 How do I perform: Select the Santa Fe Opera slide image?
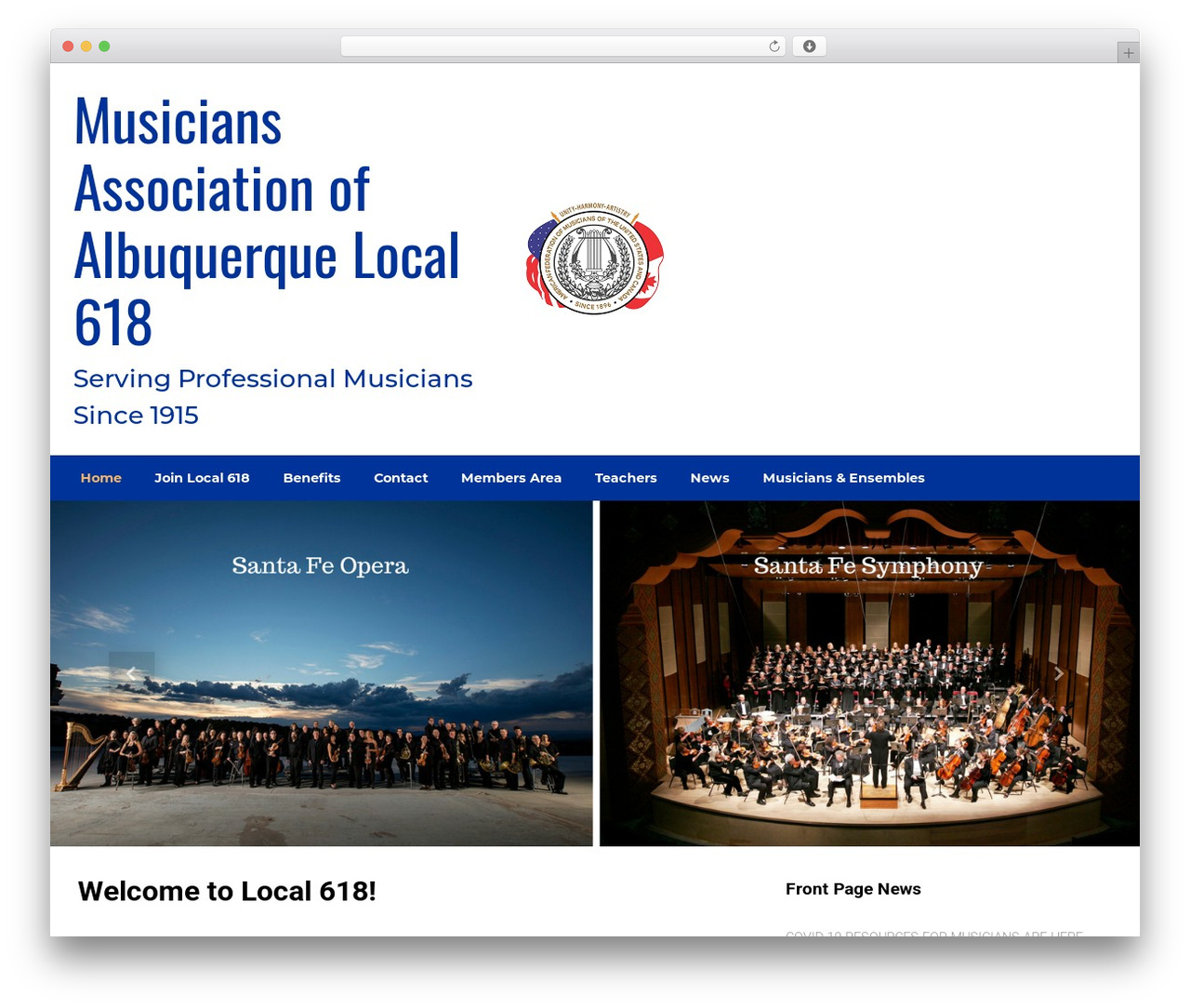click(x=322, y=673)
